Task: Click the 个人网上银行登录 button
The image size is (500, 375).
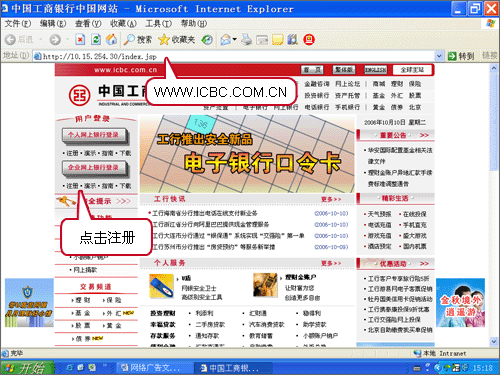Action: point(94,135)
